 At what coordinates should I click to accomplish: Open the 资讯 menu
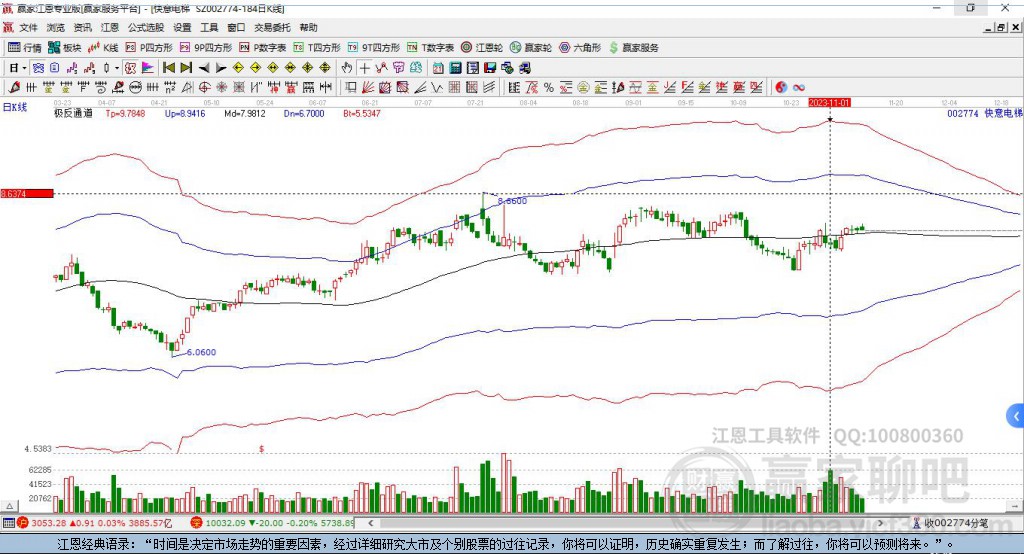click(x=82, y=27)
